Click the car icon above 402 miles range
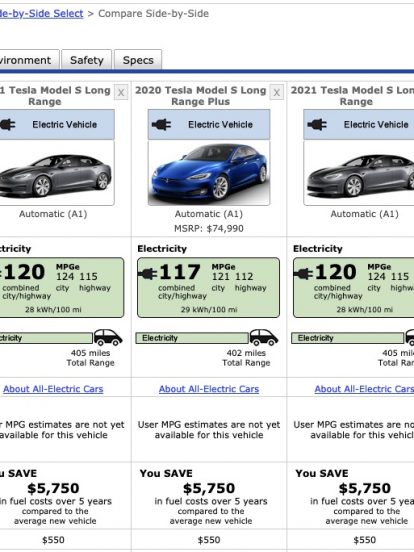 click(x=264, y=337)
